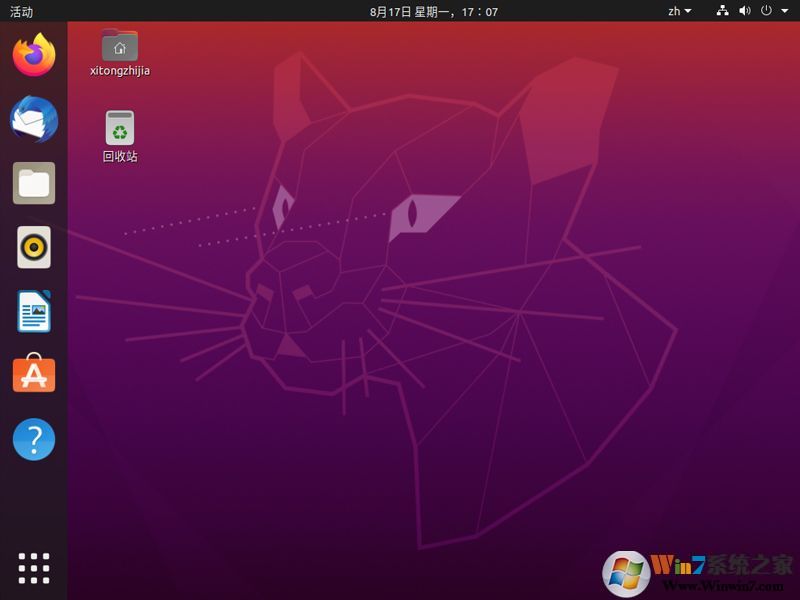The image size is (800, 600).
Task: Click the Show Applications grid
Action: click(33, 567)
